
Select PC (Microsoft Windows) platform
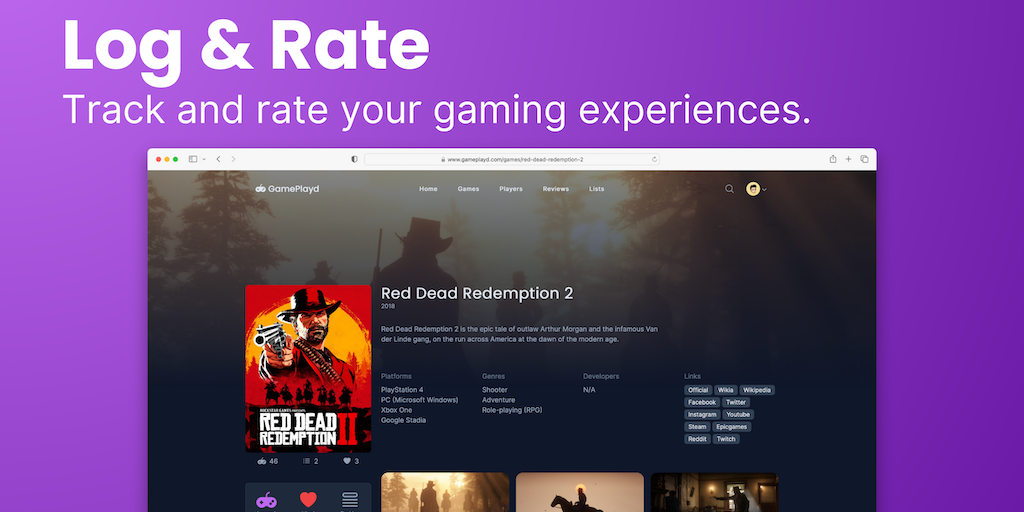pos(420,400)
